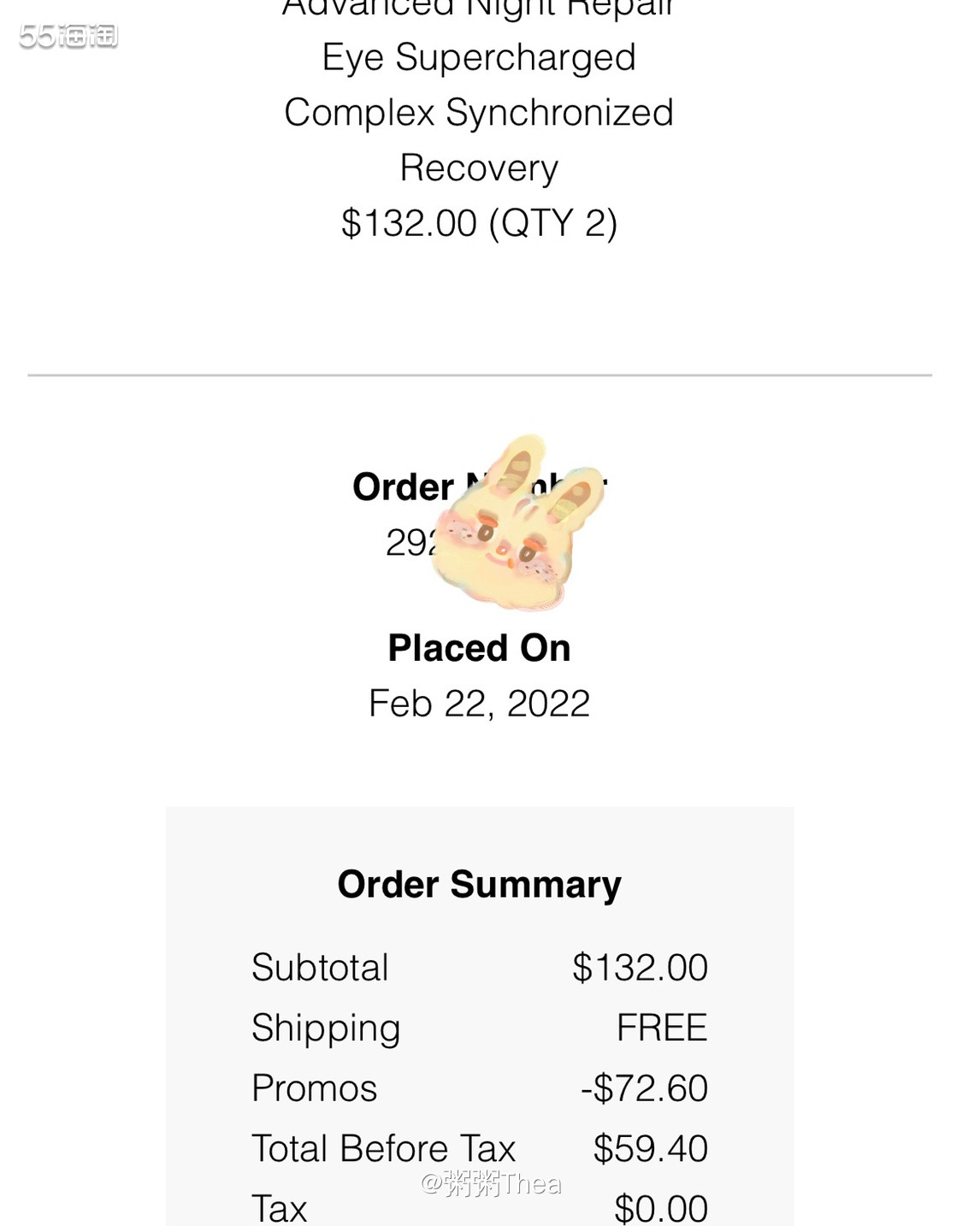Click the Order Summary heading
Screen dimensions: 980x1226
tap(479, 884)
